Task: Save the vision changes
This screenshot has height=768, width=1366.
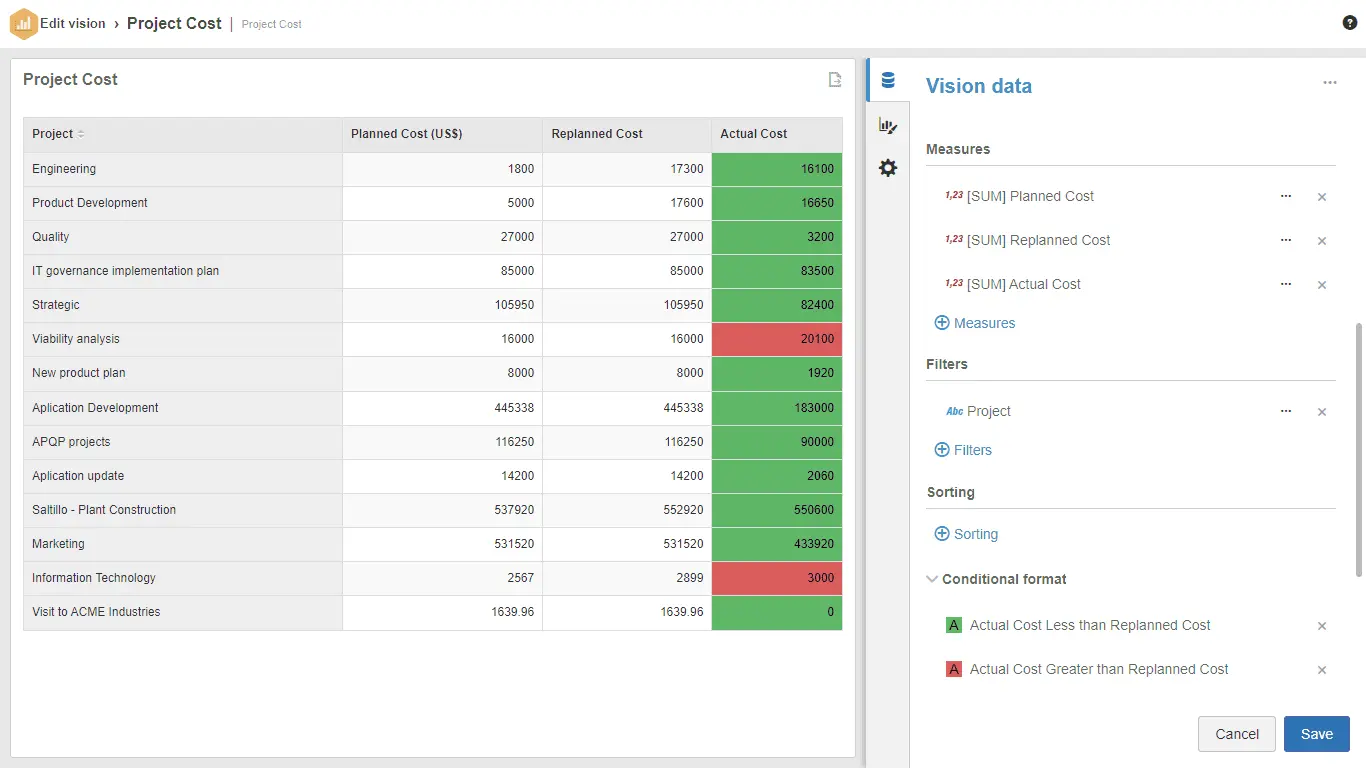Action: 1316,733
